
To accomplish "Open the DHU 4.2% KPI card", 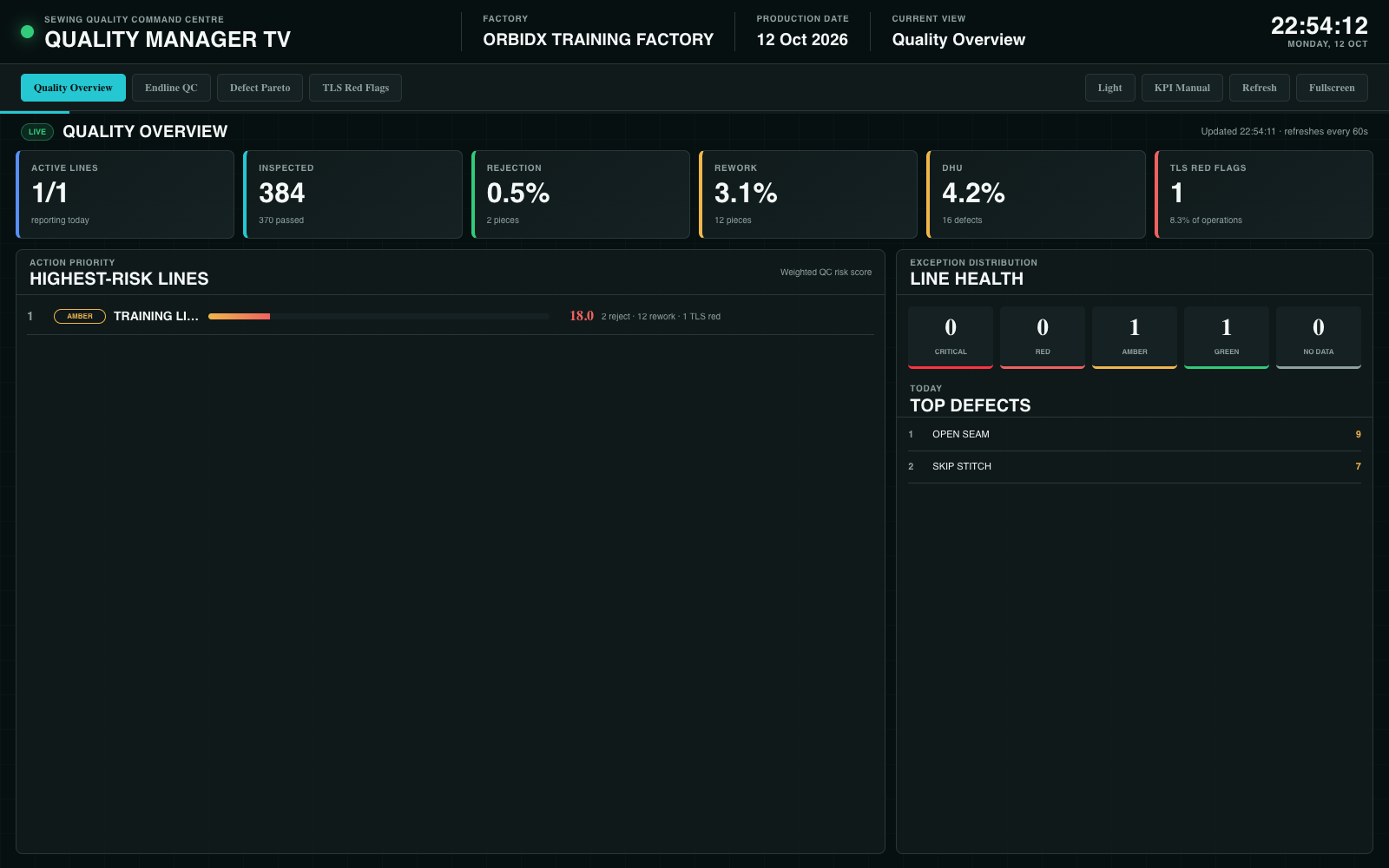I will (1036, 194).
